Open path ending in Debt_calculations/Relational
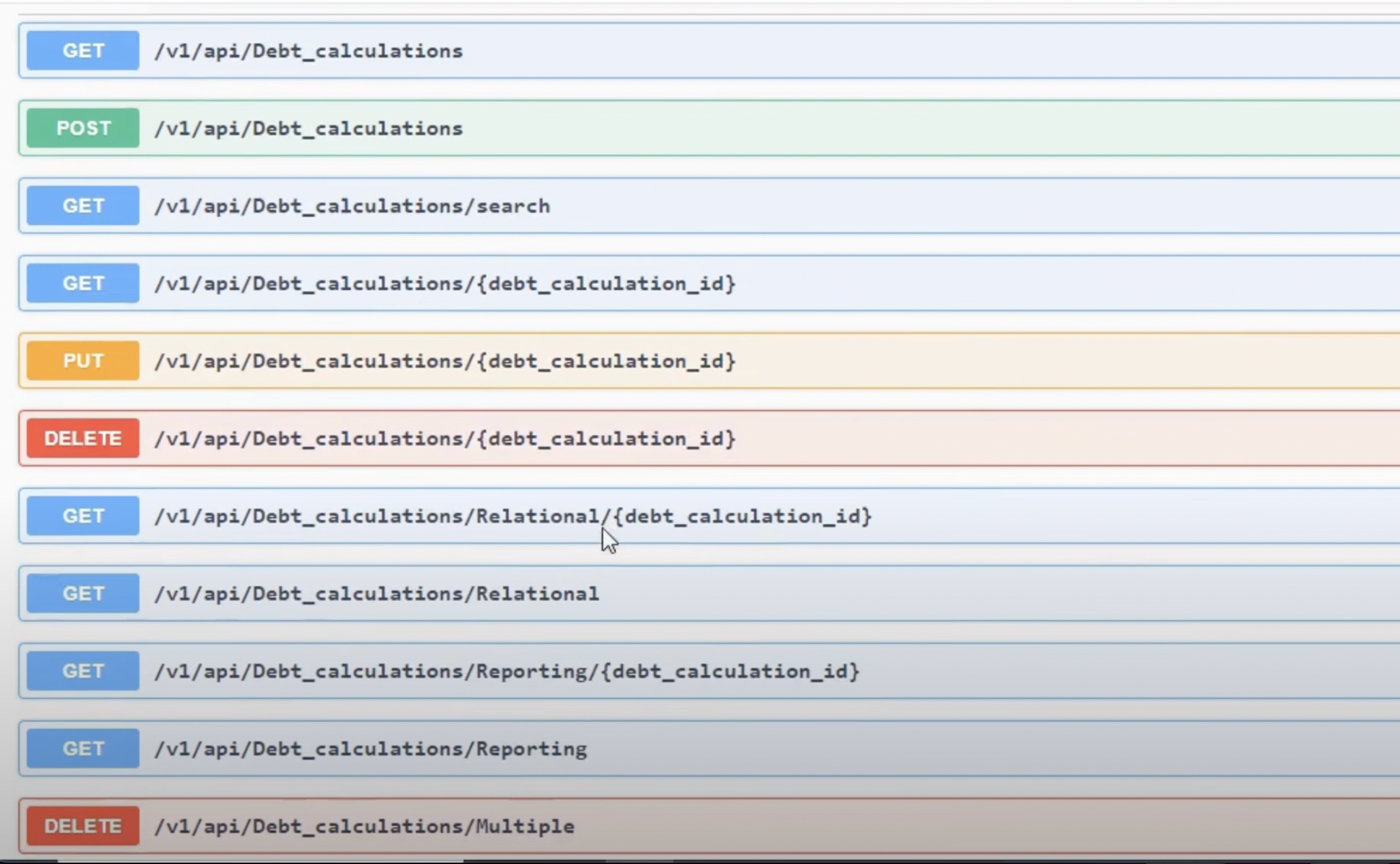The image size is (1400, 864). coord(376,594)
